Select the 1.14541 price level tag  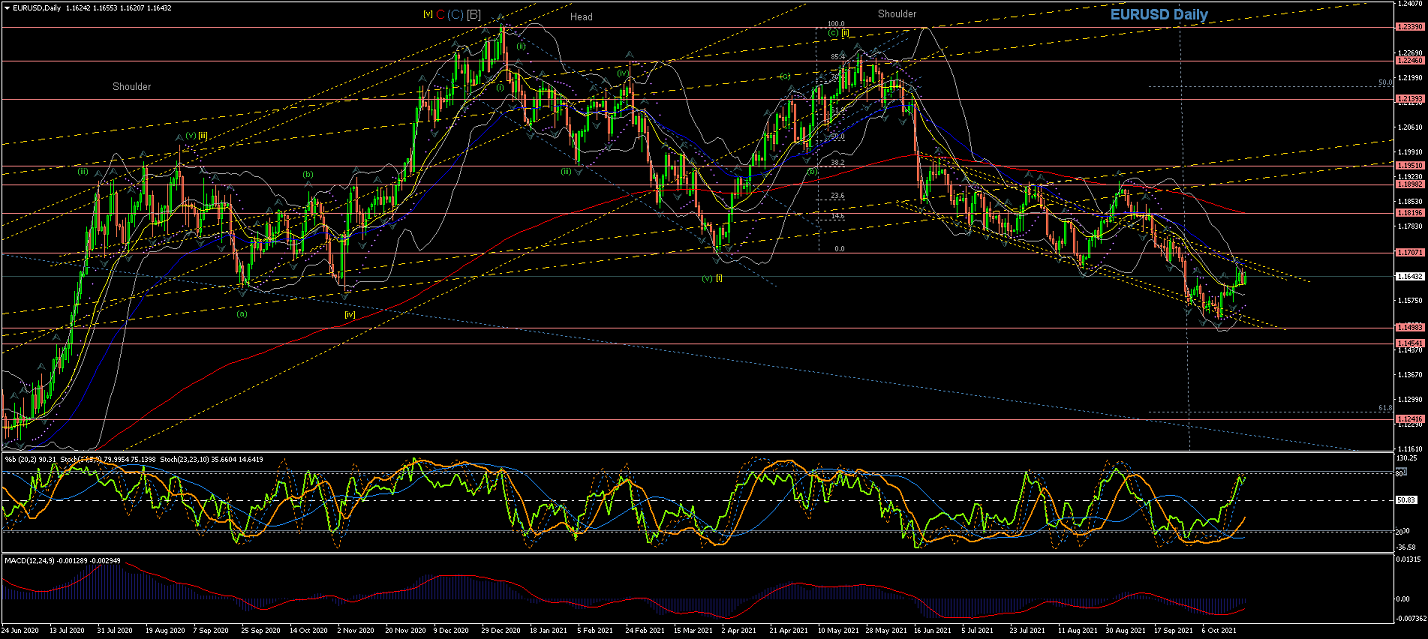tap(1410, 343)
